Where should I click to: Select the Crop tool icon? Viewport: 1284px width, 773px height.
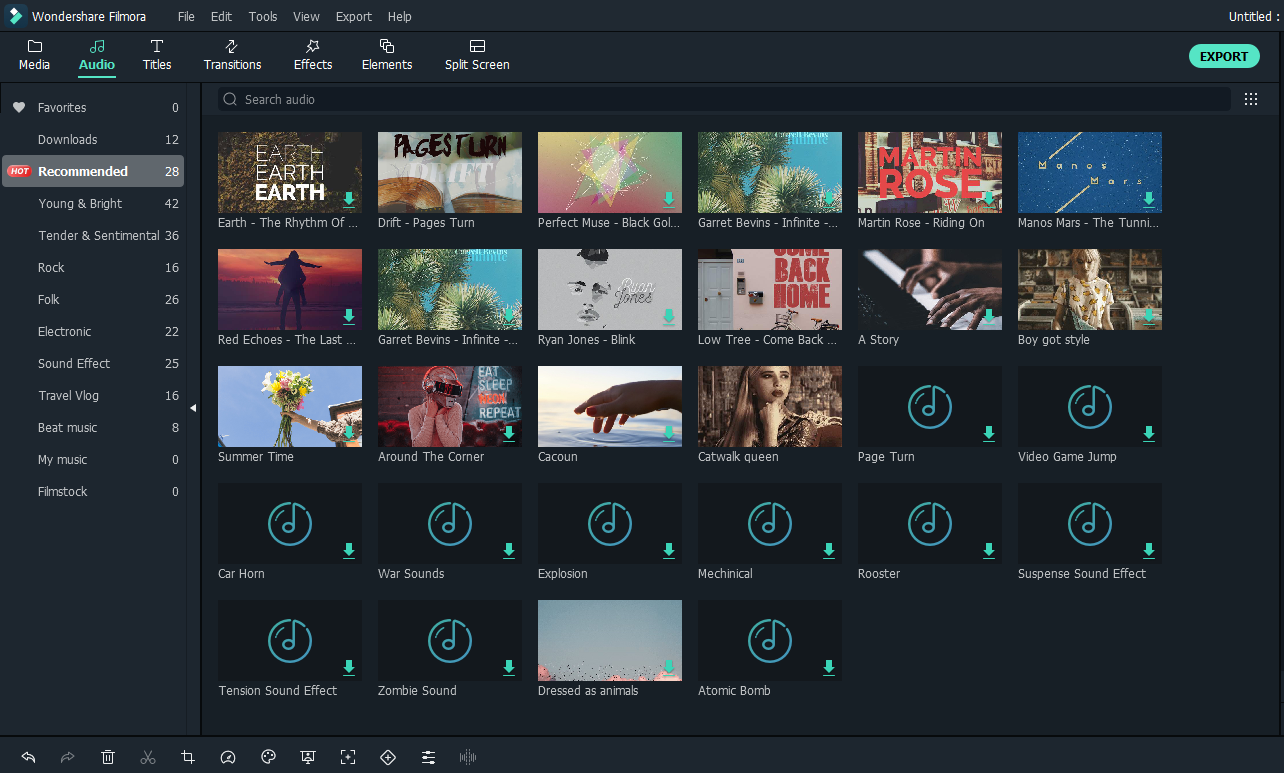[x=188, y=757]
